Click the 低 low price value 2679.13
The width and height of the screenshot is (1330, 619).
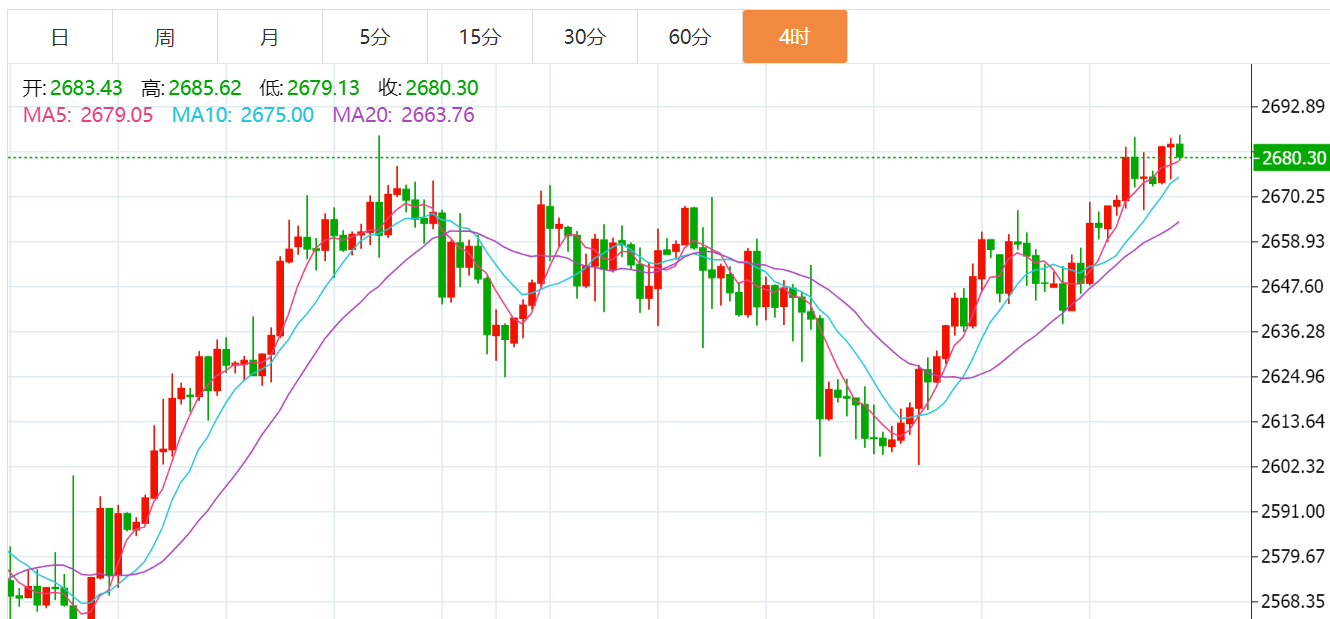click(x=323, y=88)
